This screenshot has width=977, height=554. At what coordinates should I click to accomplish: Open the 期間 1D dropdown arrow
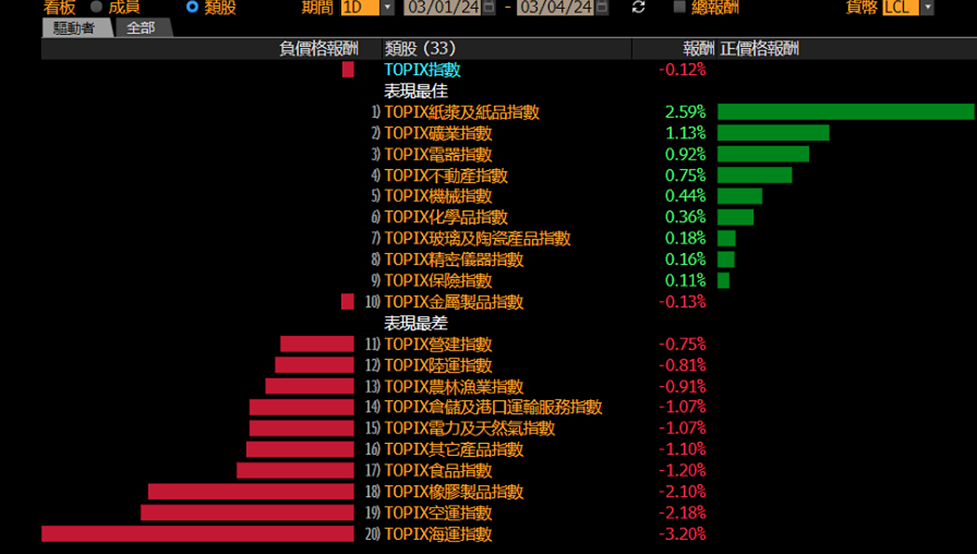[387, 7]
